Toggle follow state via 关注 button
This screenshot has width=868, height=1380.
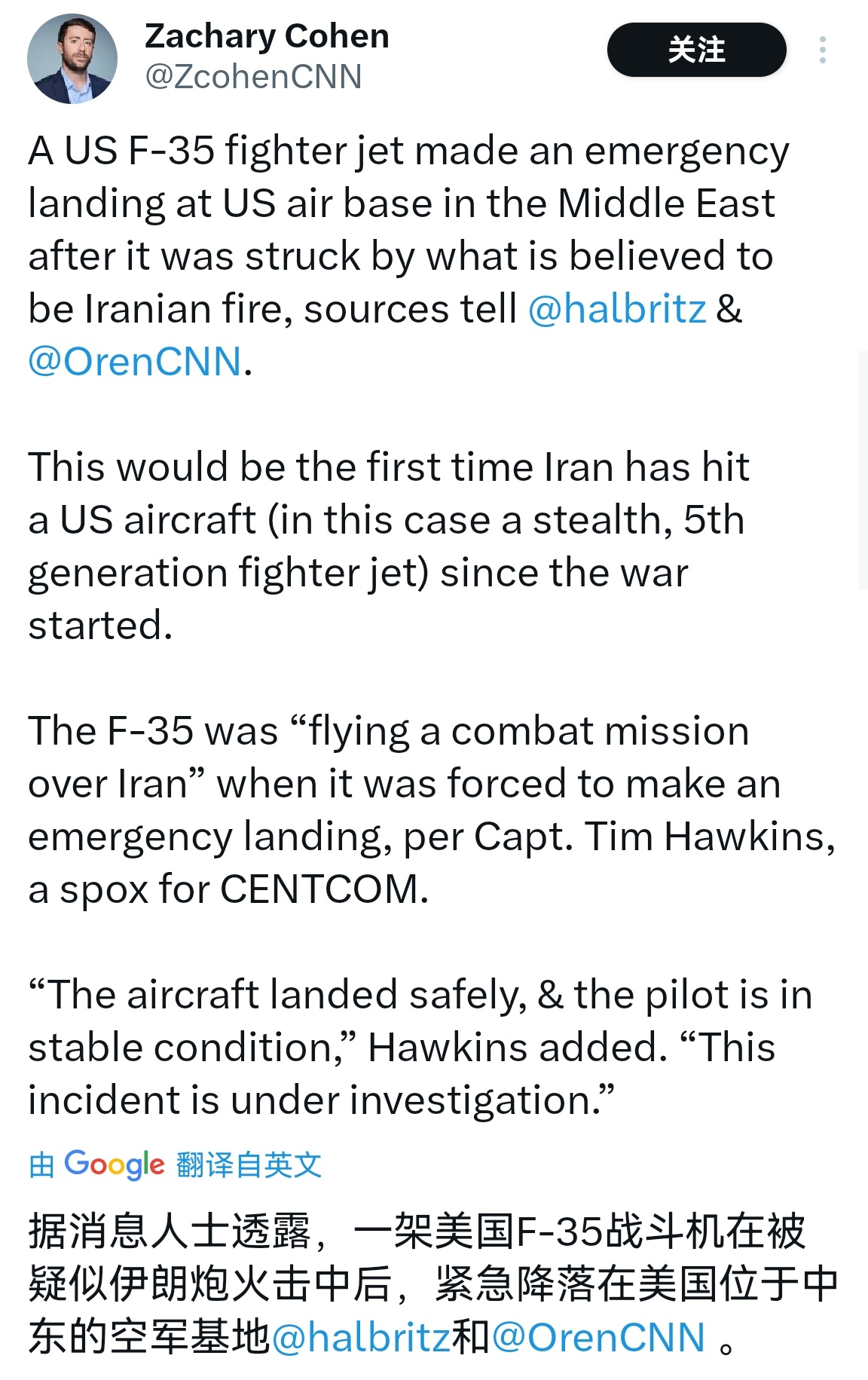[696, 51]
